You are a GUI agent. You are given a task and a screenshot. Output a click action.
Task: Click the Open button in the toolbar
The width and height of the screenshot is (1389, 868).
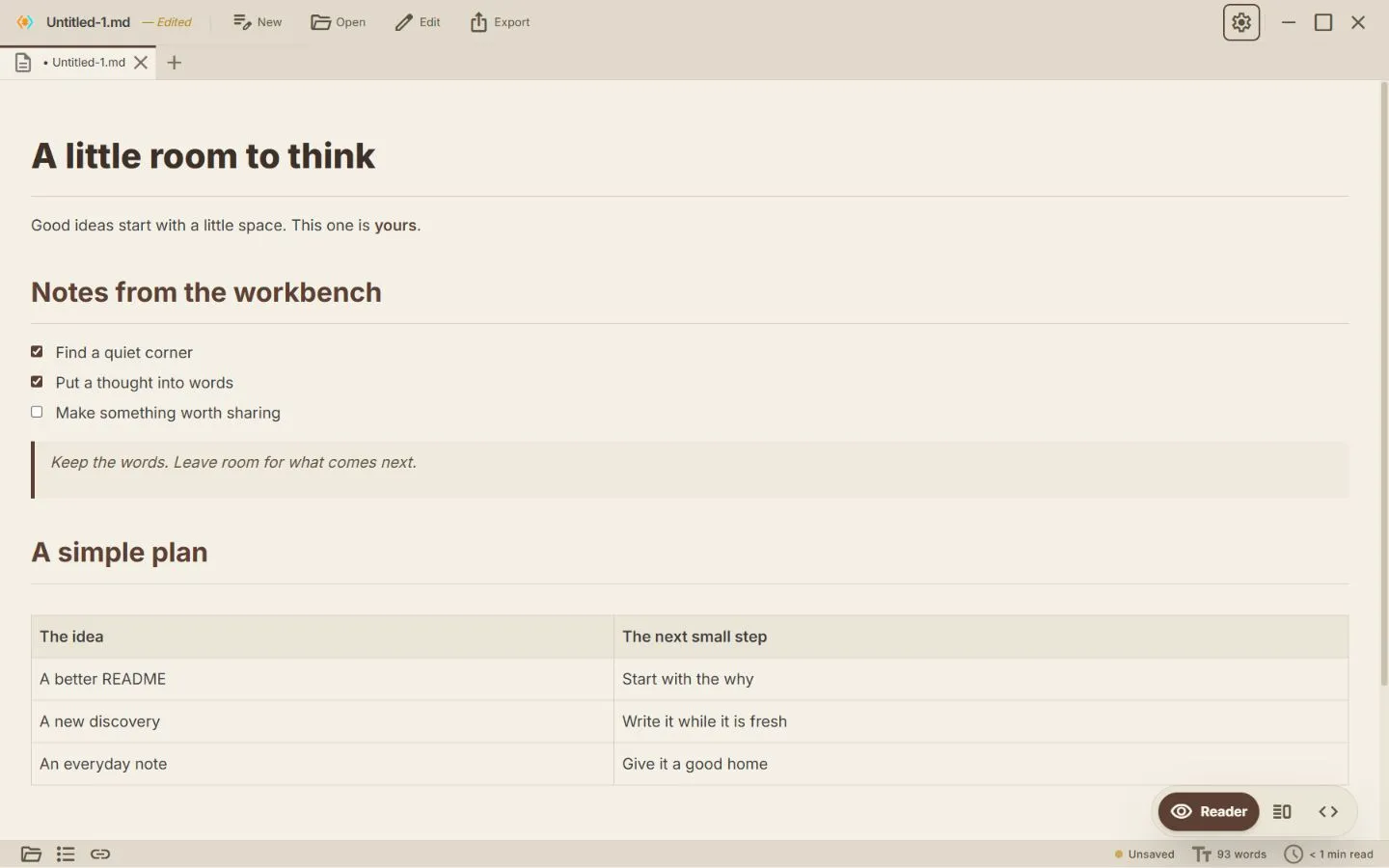339,22
